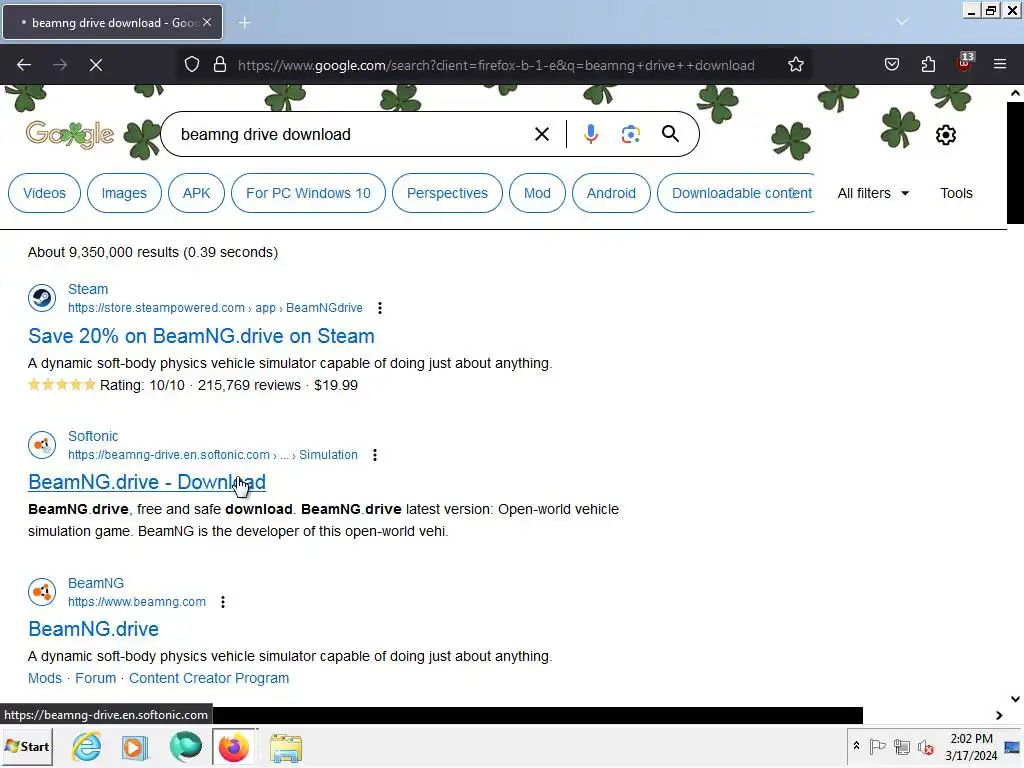The image size is (1024, 768).
Task: Open the Mods sitelink
Action: coord(44,678)
